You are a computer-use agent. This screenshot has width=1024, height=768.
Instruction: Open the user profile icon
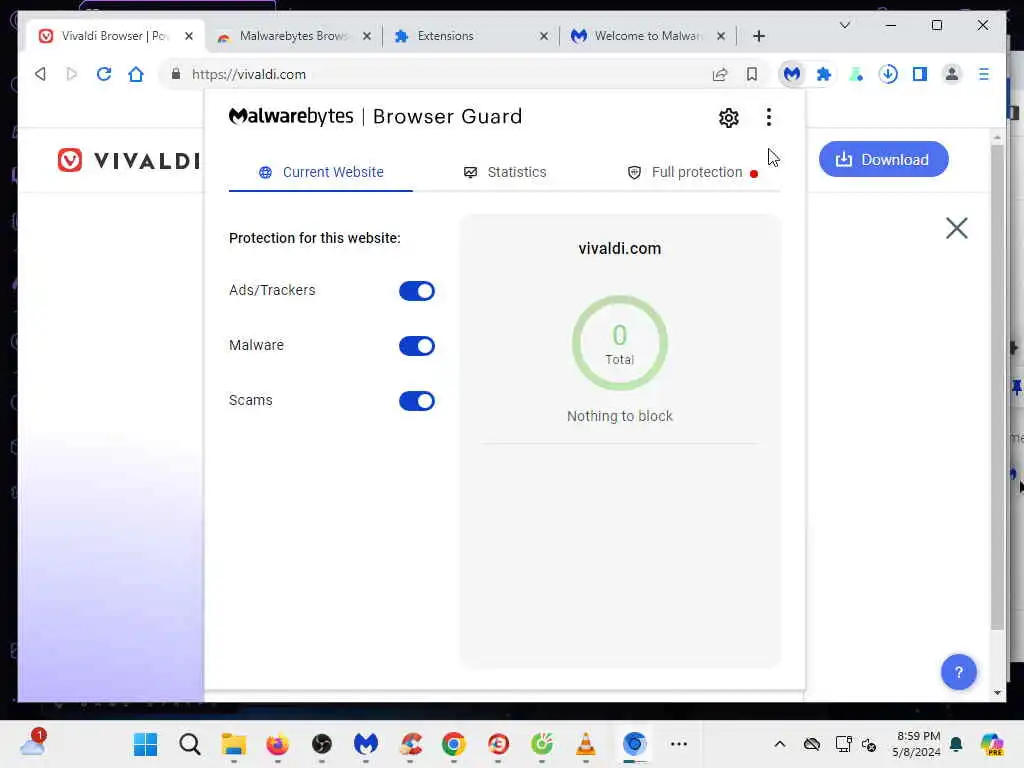pyautogui.click(x=952, y=74)
